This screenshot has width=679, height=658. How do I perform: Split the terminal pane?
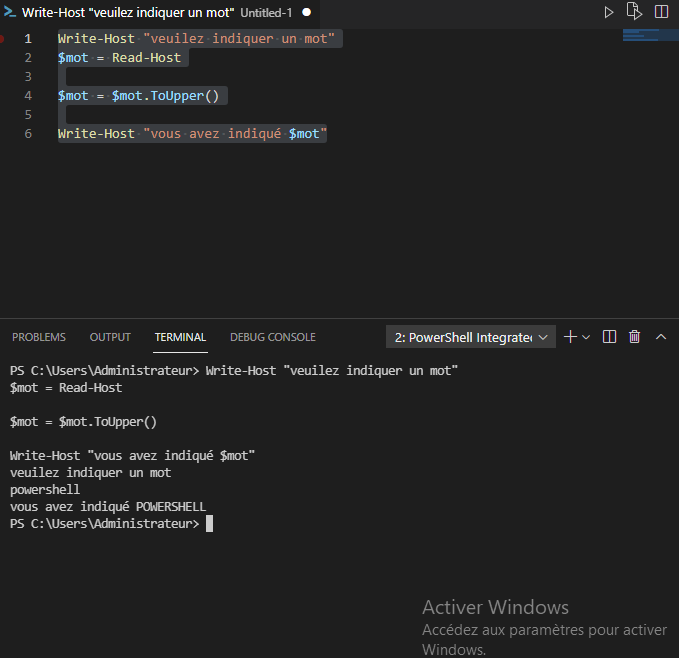tap(609, 337)
